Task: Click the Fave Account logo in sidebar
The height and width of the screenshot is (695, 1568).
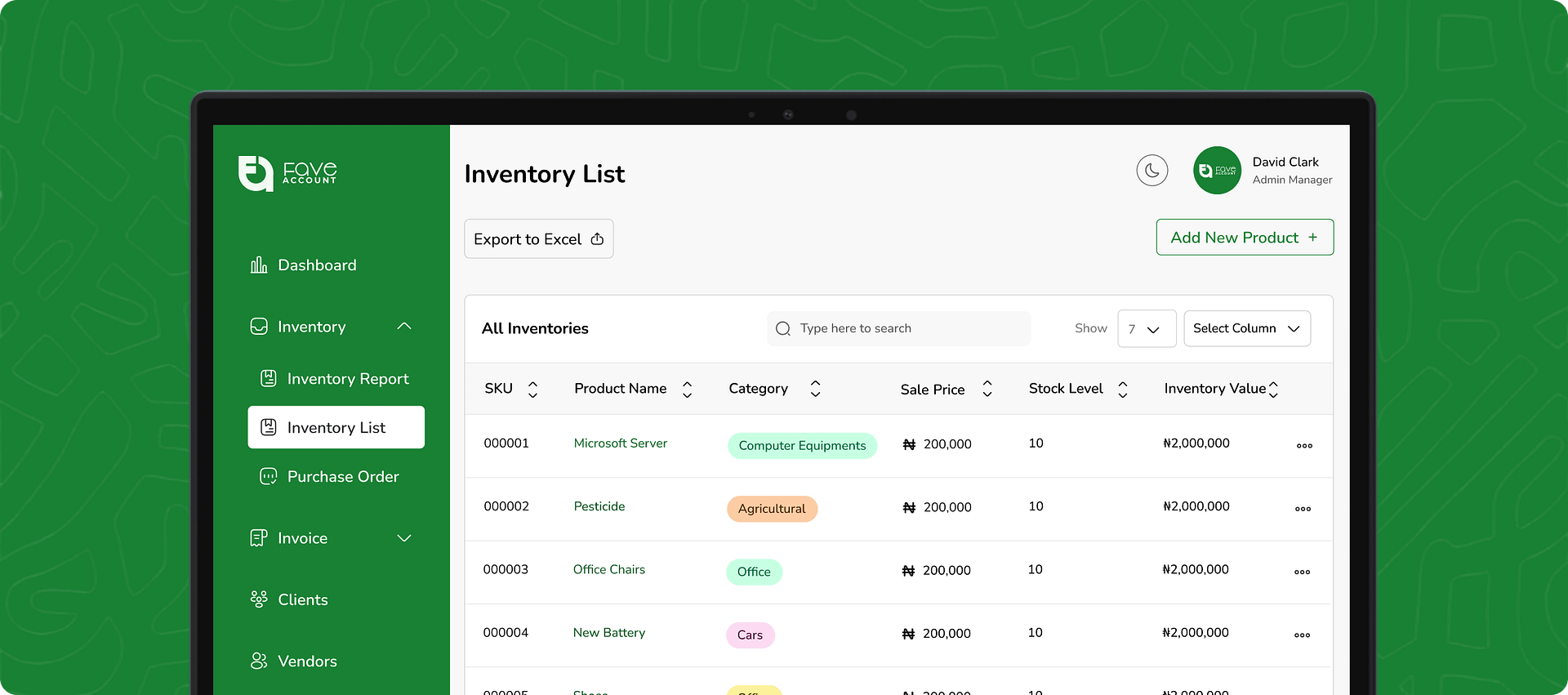Action: (287, 173)
